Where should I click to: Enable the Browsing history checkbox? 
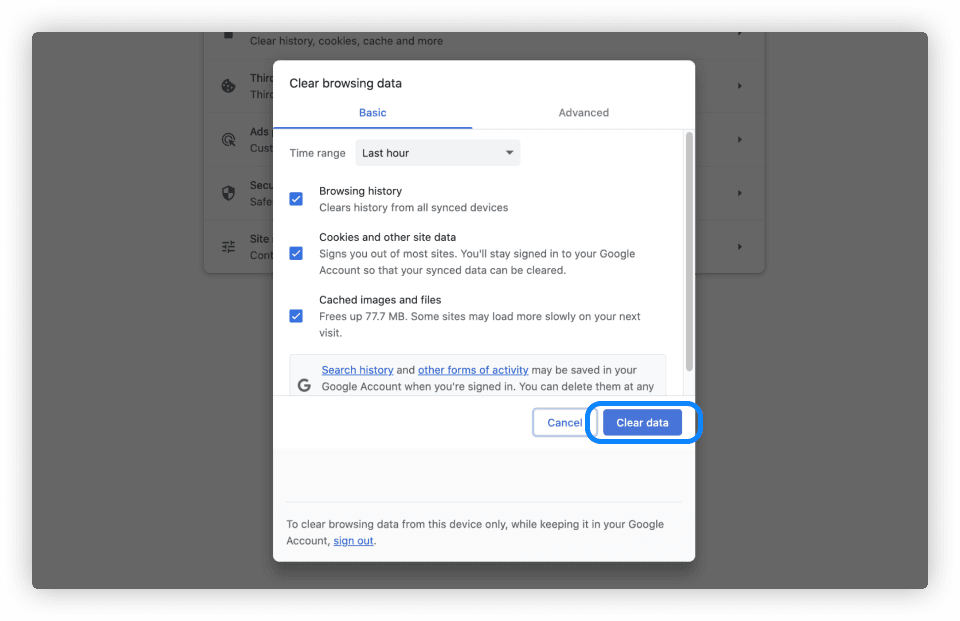coord(296,199)
